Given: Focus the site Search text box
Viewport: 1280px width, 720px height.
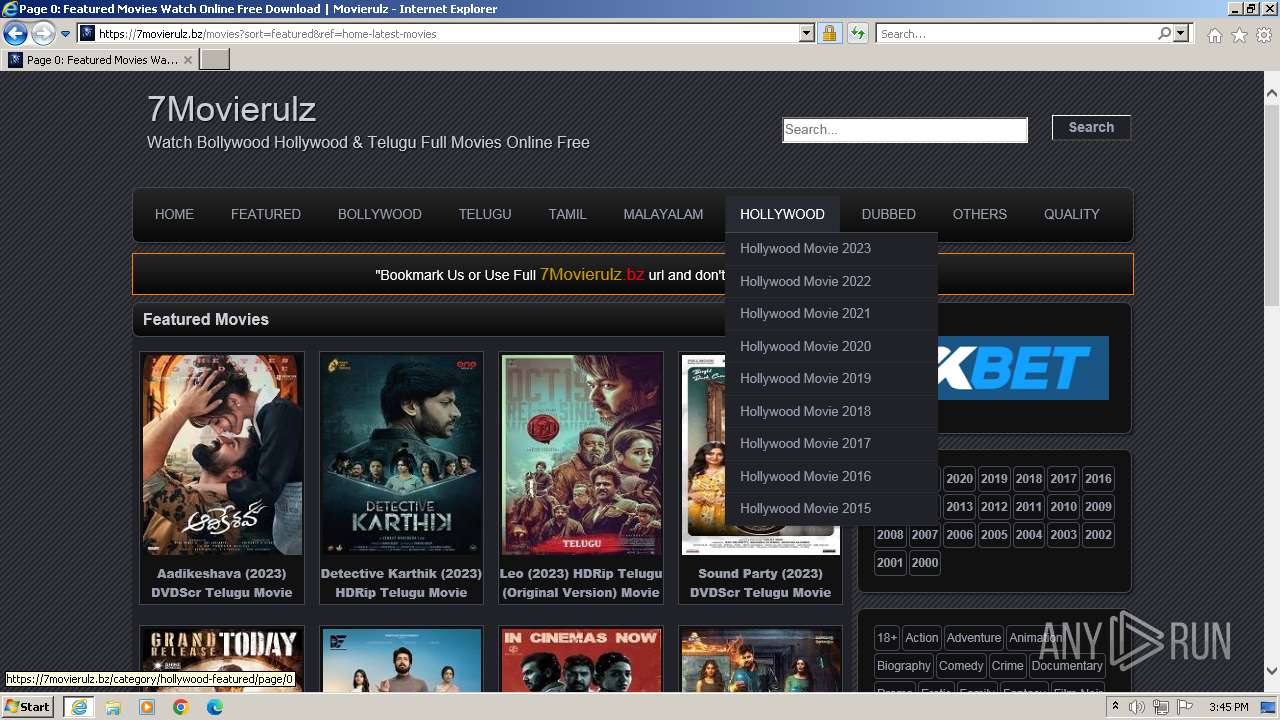Looking at the screenshot, I should point(905,129).
